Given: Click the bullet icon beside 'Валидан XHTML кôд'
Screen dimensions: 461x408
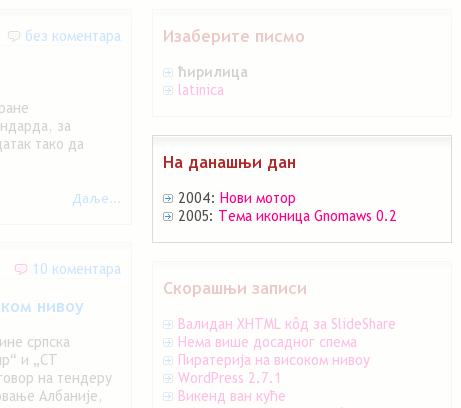Looking at the screenshot, I should pos(168,324).
